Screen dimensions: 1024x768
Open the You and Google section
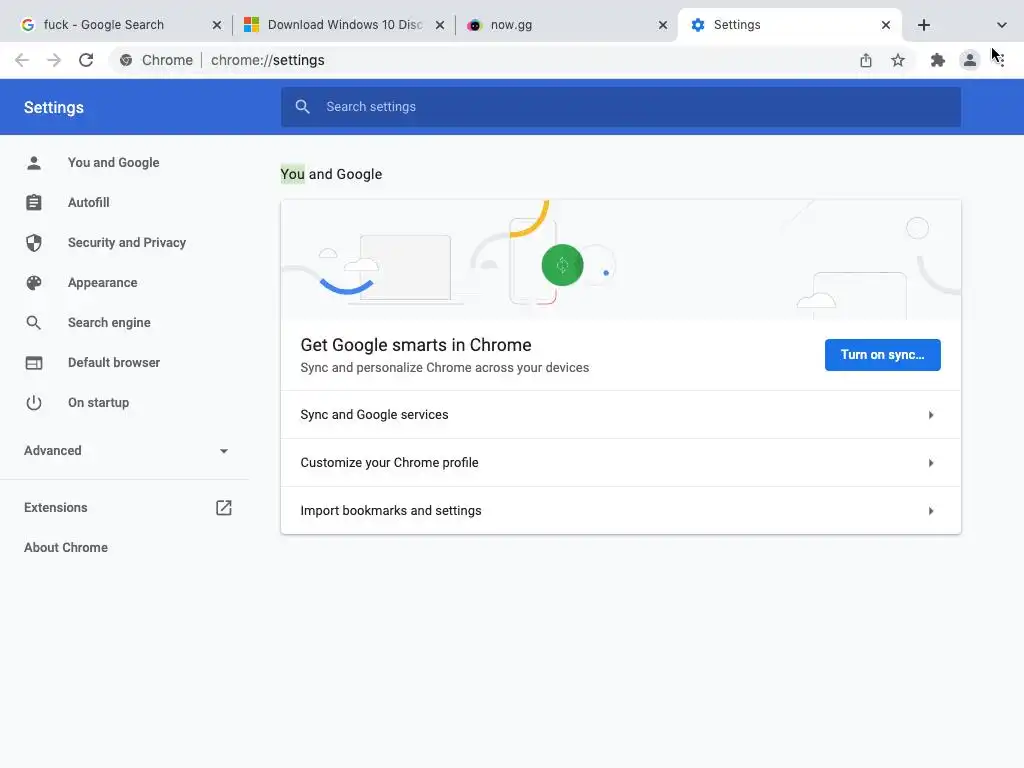pyautogui.click(x=114, y=163)
